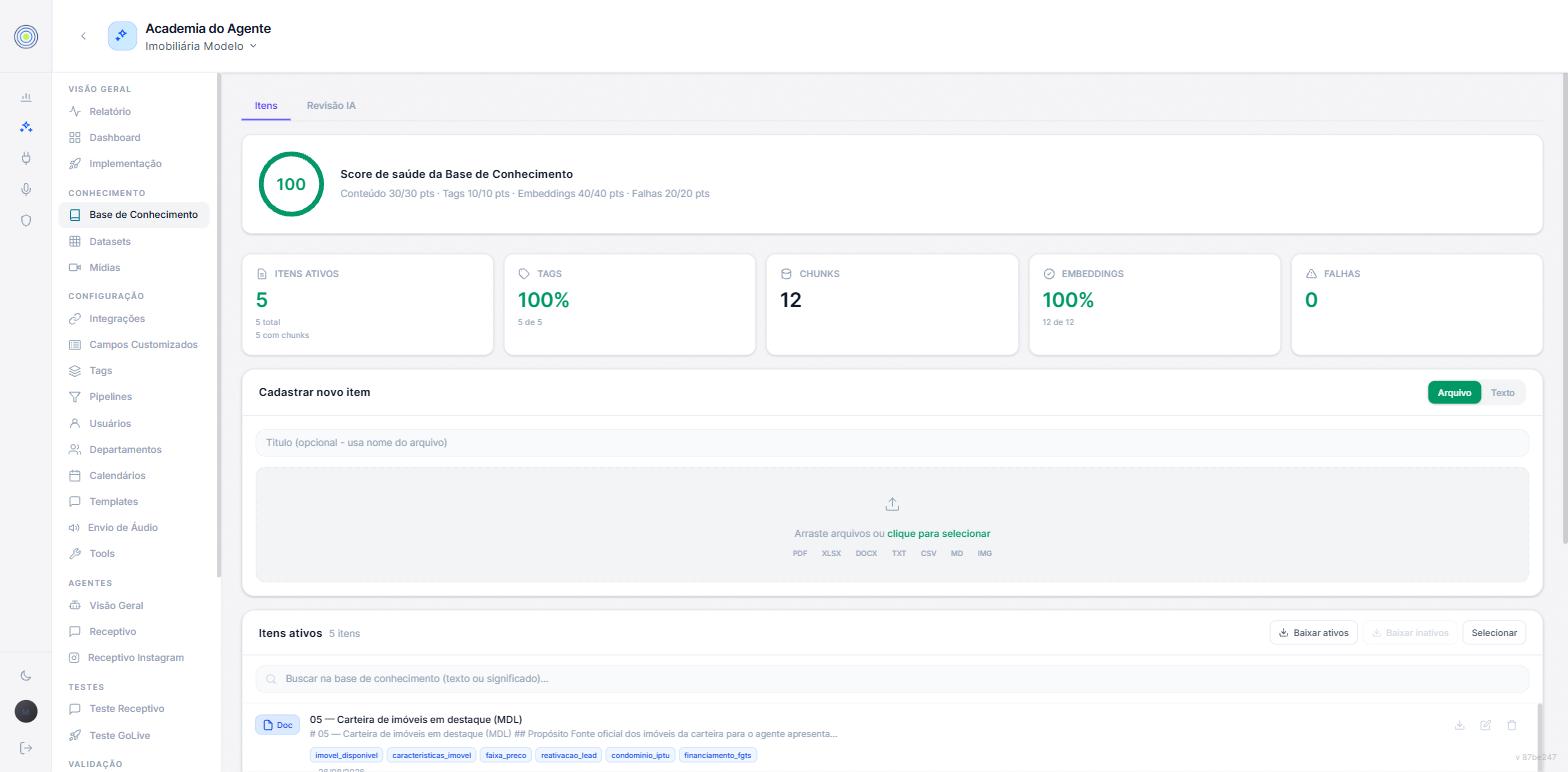Click the financiamento_fgts tag
The width and height of the screenshot is (1568, 772).
pos(718,755)
